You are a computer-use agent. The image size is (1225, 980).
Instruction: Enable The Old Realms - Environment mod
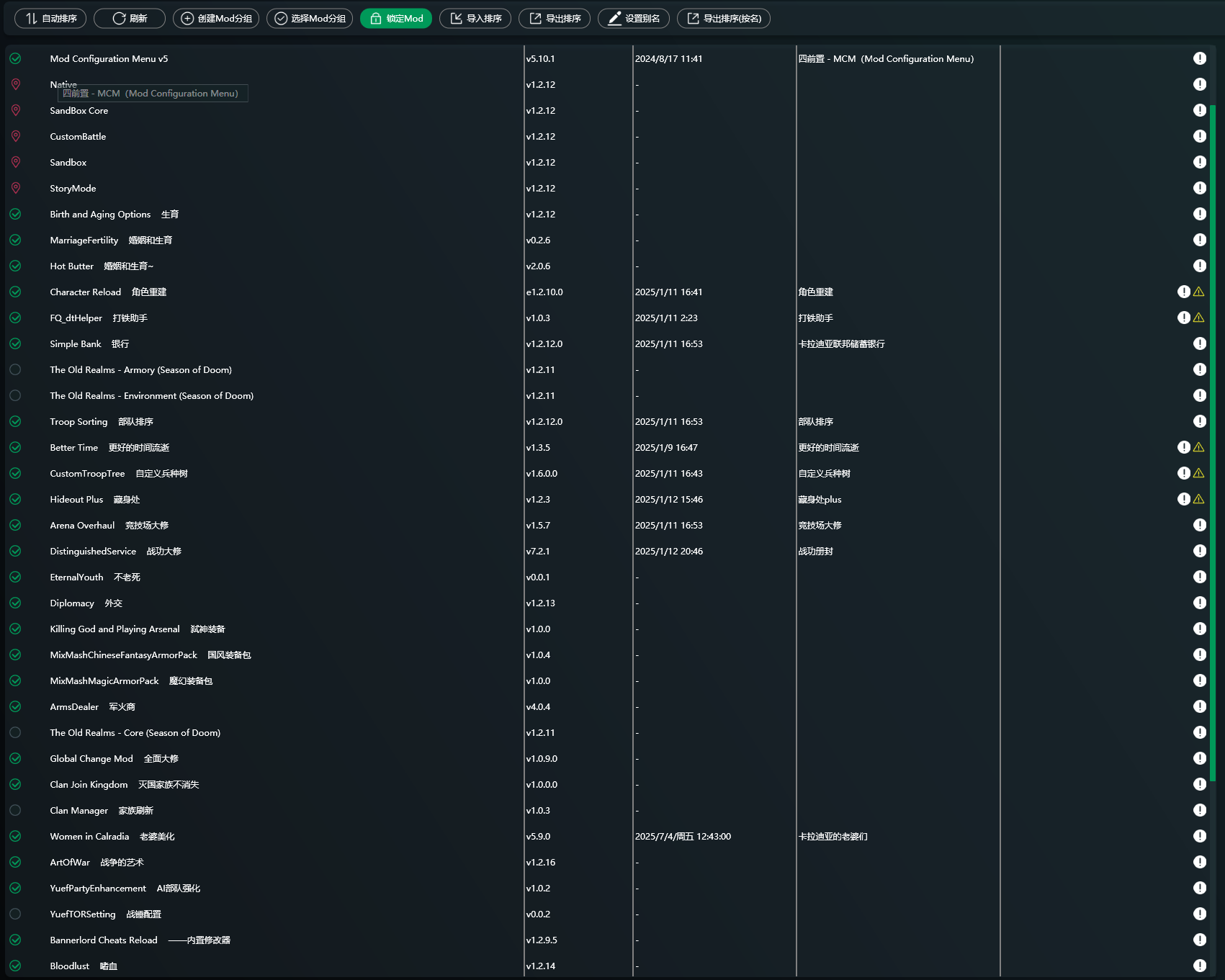click(x=15, y=396)
